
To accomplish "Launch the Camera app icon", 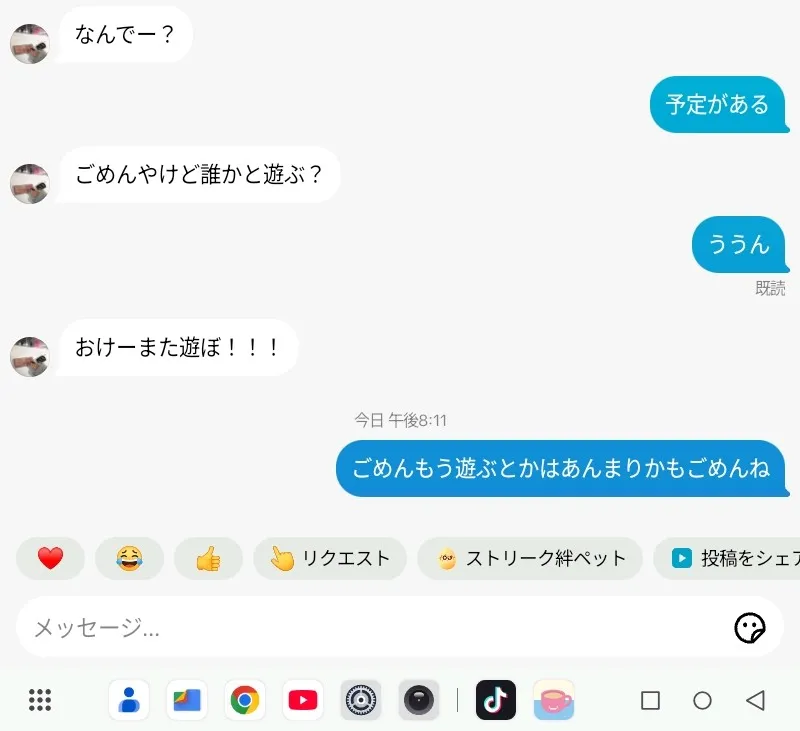I will [419, 700].
